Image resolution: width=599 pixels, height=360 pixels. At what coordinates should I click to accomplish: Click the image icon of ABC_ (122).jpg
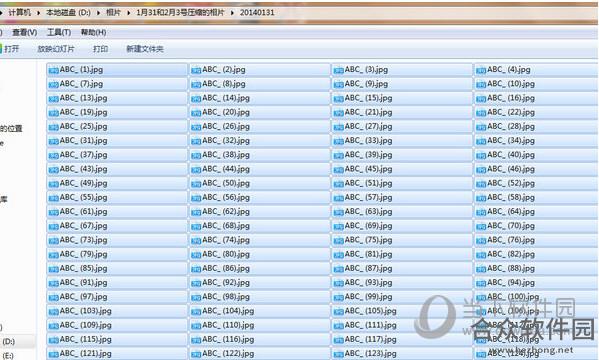click(x=196, y=354)
